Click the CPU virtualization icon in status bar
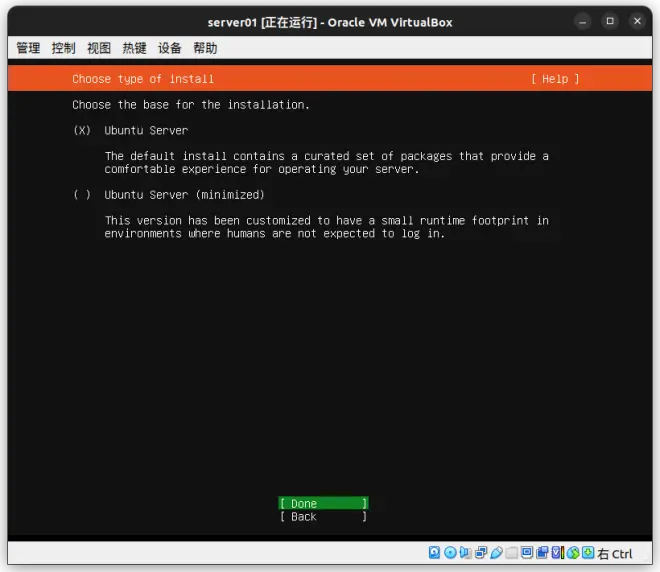 point(557,553)
